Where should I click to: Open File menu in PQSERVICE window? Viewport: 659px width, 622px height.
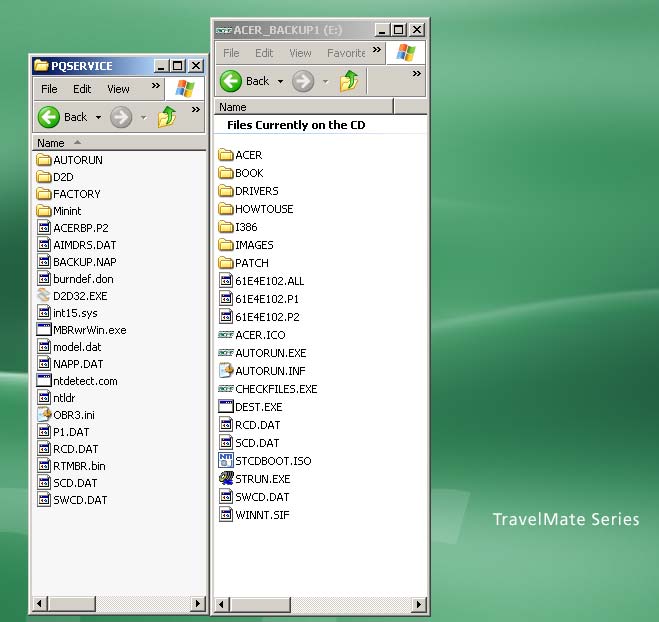pos(49,89)
